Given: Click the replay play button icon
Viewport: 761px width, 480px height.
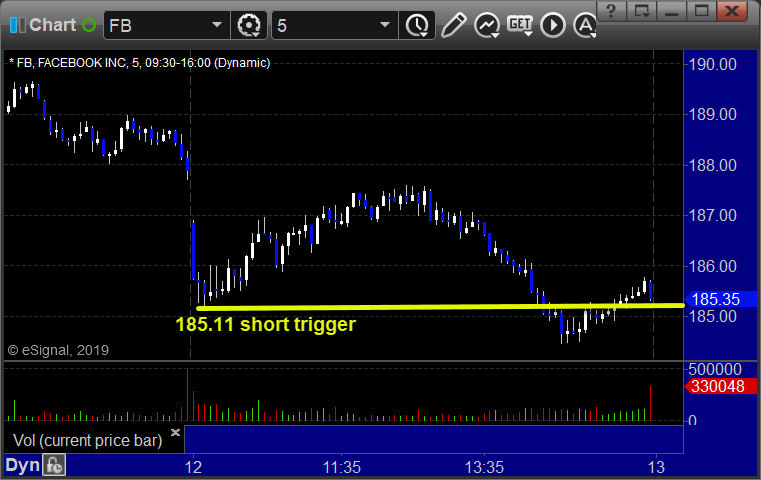Looking at the screenshot, I should click(x=553, y=25).
